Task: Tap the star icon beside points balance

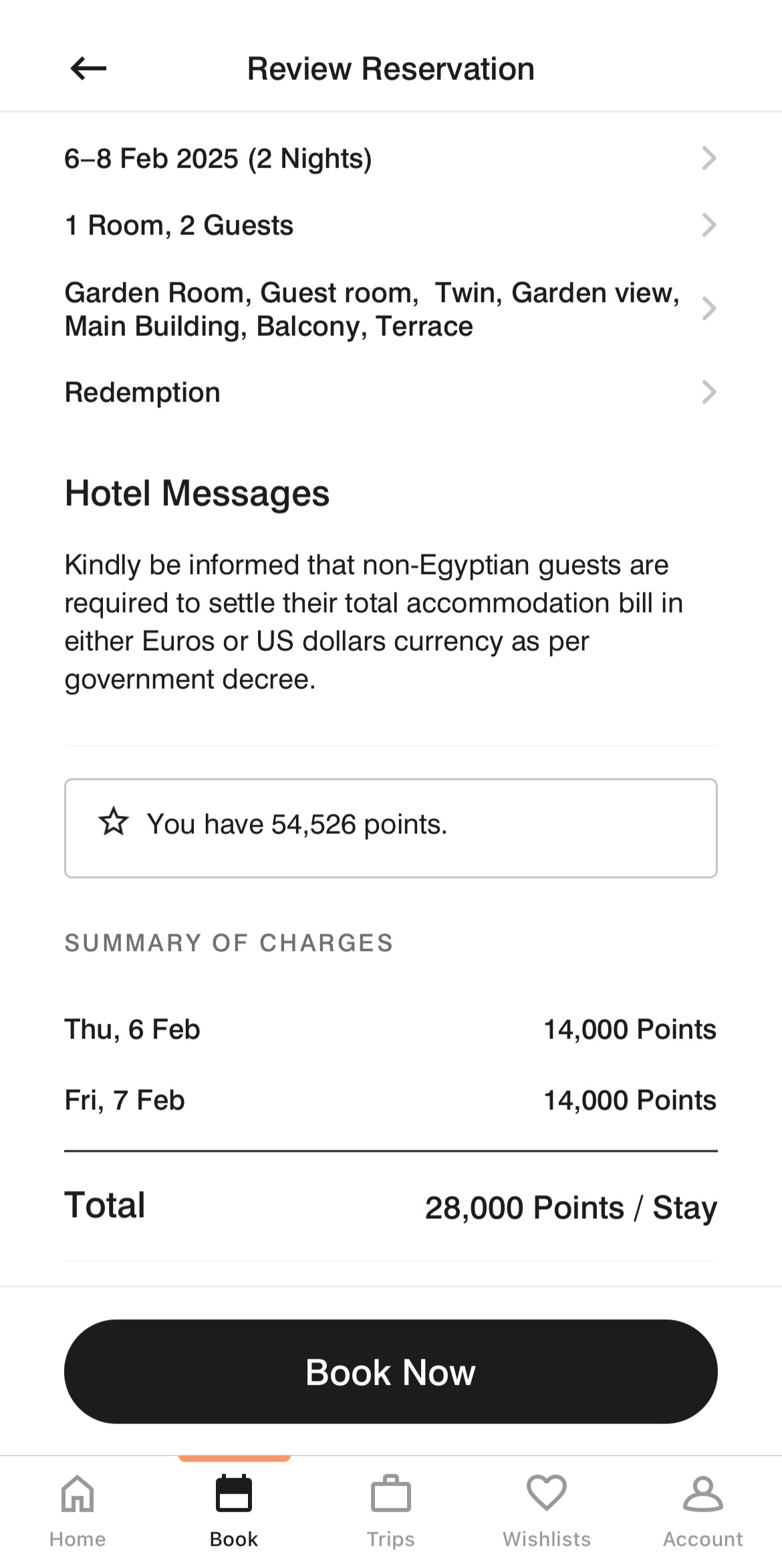Action: (114, 821)
